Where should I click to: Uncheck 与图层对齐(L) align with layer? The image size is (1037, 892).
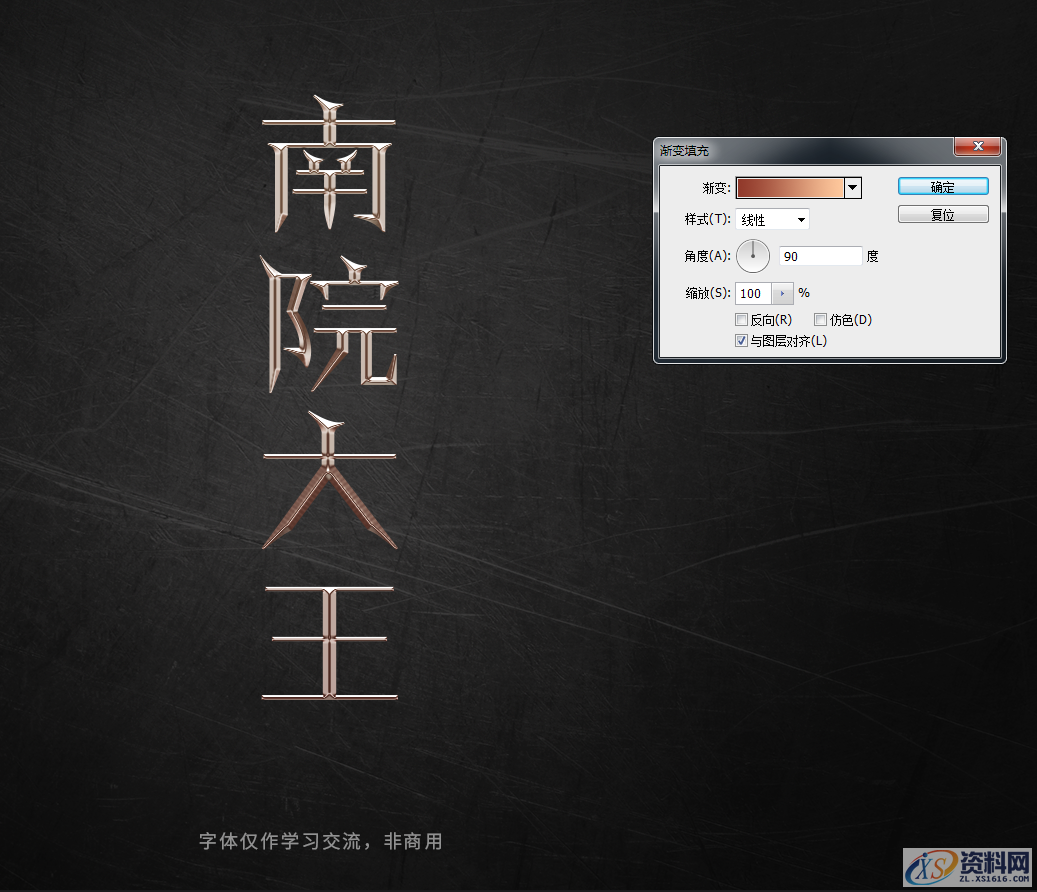[x=742, y=340]
